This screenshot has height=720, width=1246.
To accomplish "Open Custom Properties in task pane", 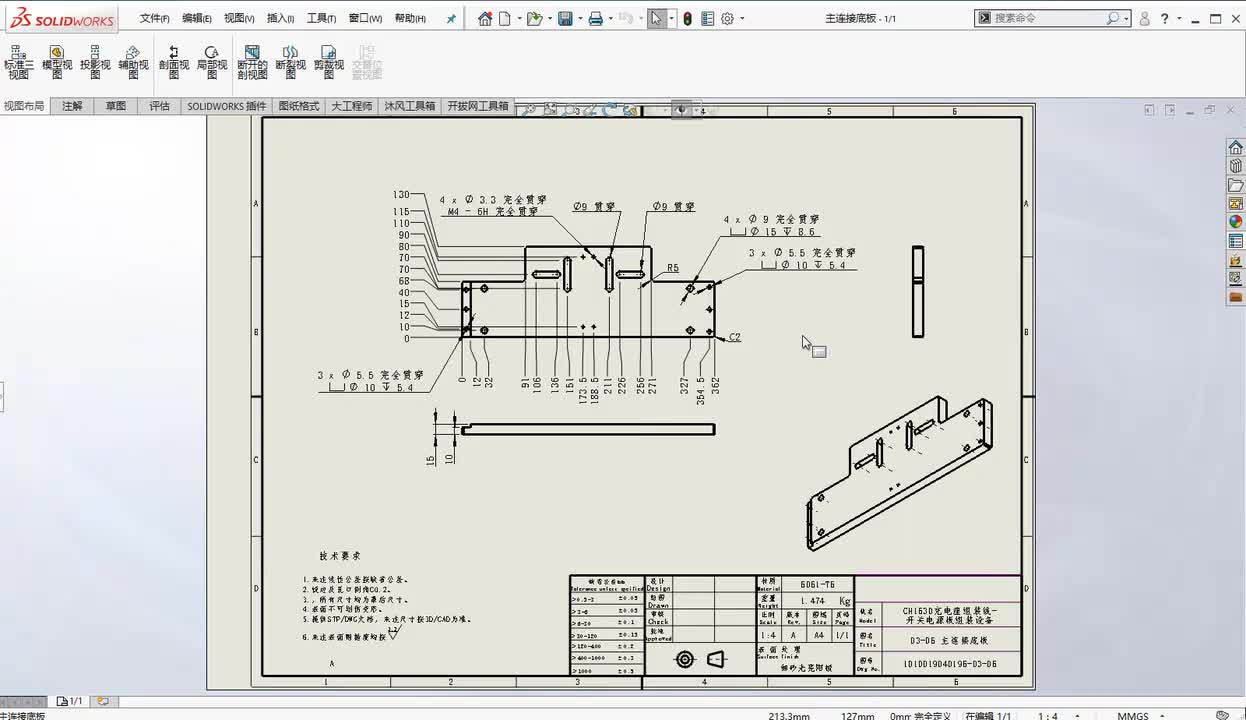I will (1236, 241).
